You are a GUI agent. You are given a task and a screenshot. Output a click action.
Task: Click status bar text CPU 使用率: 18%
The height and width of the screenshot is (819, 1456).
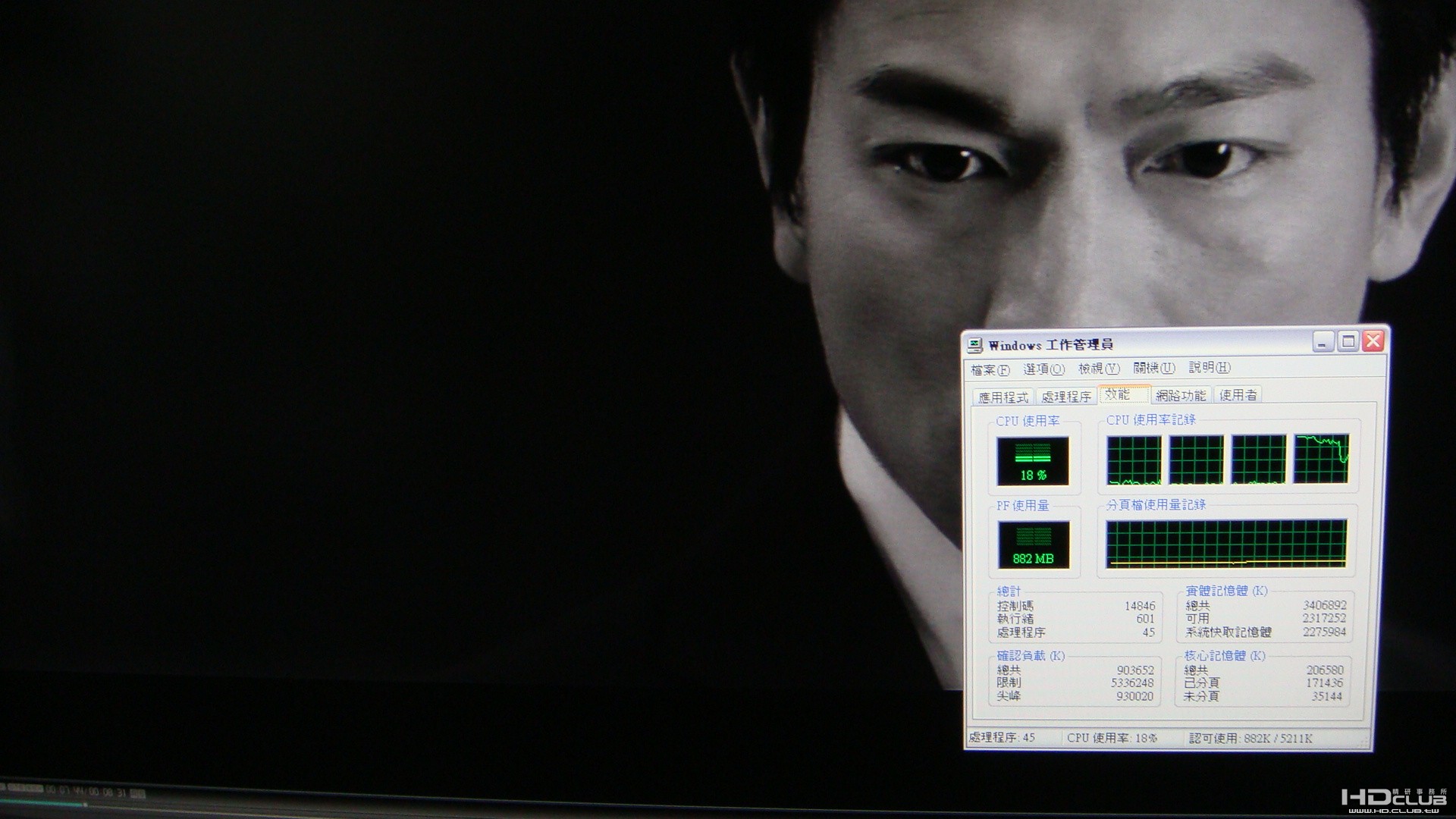coord(1112,738)
